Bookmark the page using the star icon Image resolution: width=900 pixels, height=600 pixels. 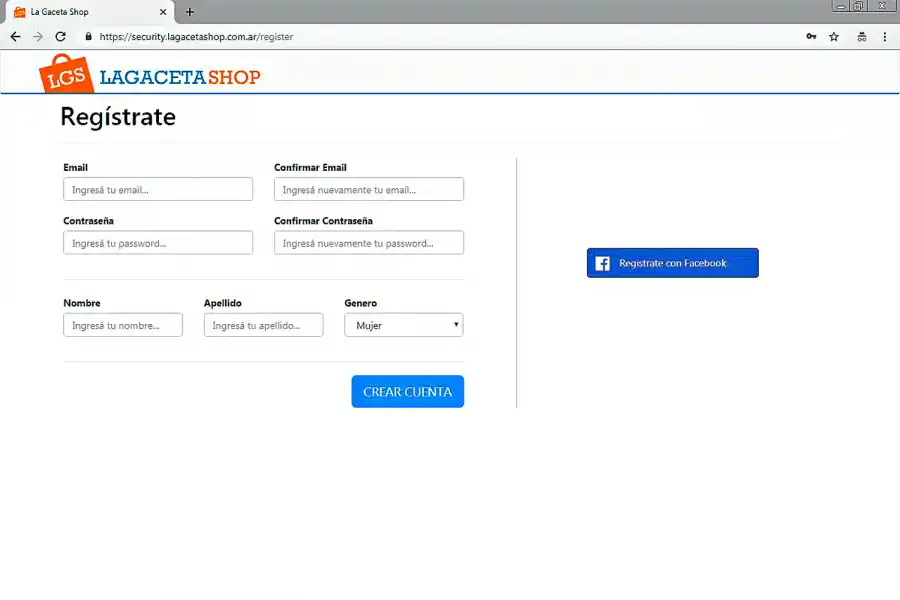tap(834, 36)
